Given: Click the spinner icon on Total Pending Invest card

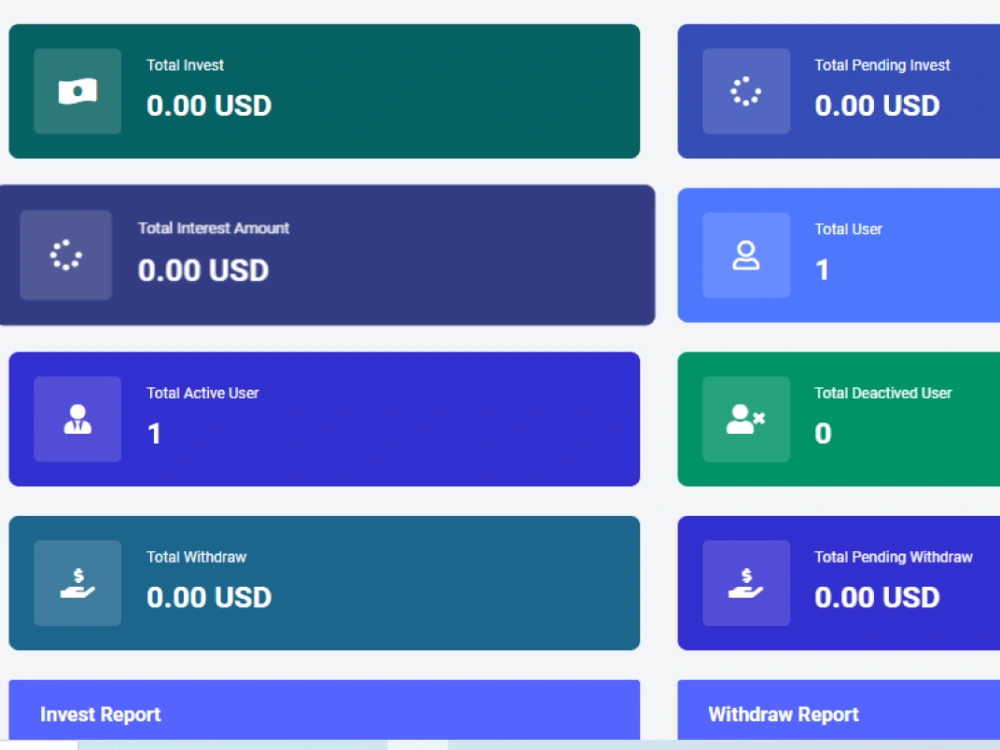Looking at the screenshot, I should point(746,91).
